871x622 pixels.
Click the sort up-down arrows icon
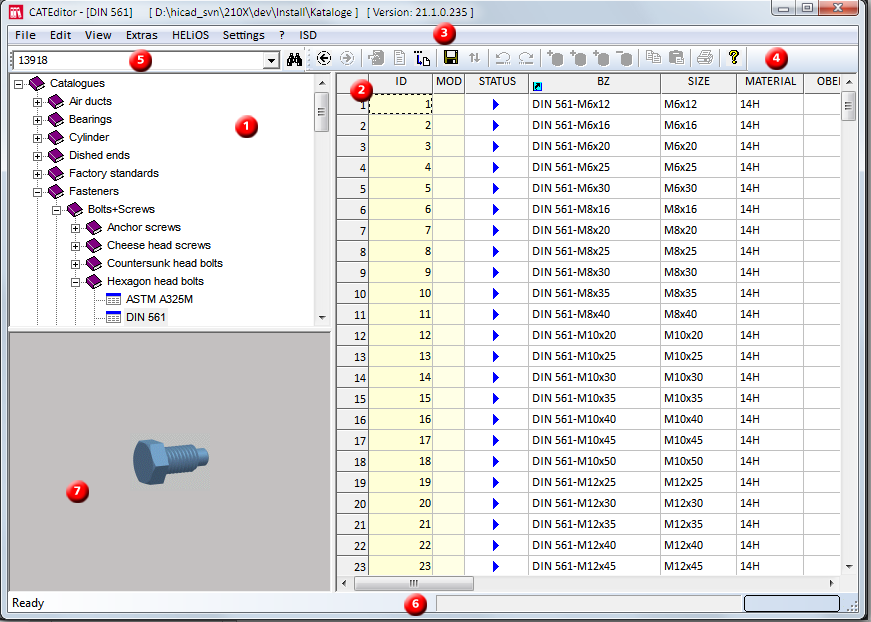[475, 59]
